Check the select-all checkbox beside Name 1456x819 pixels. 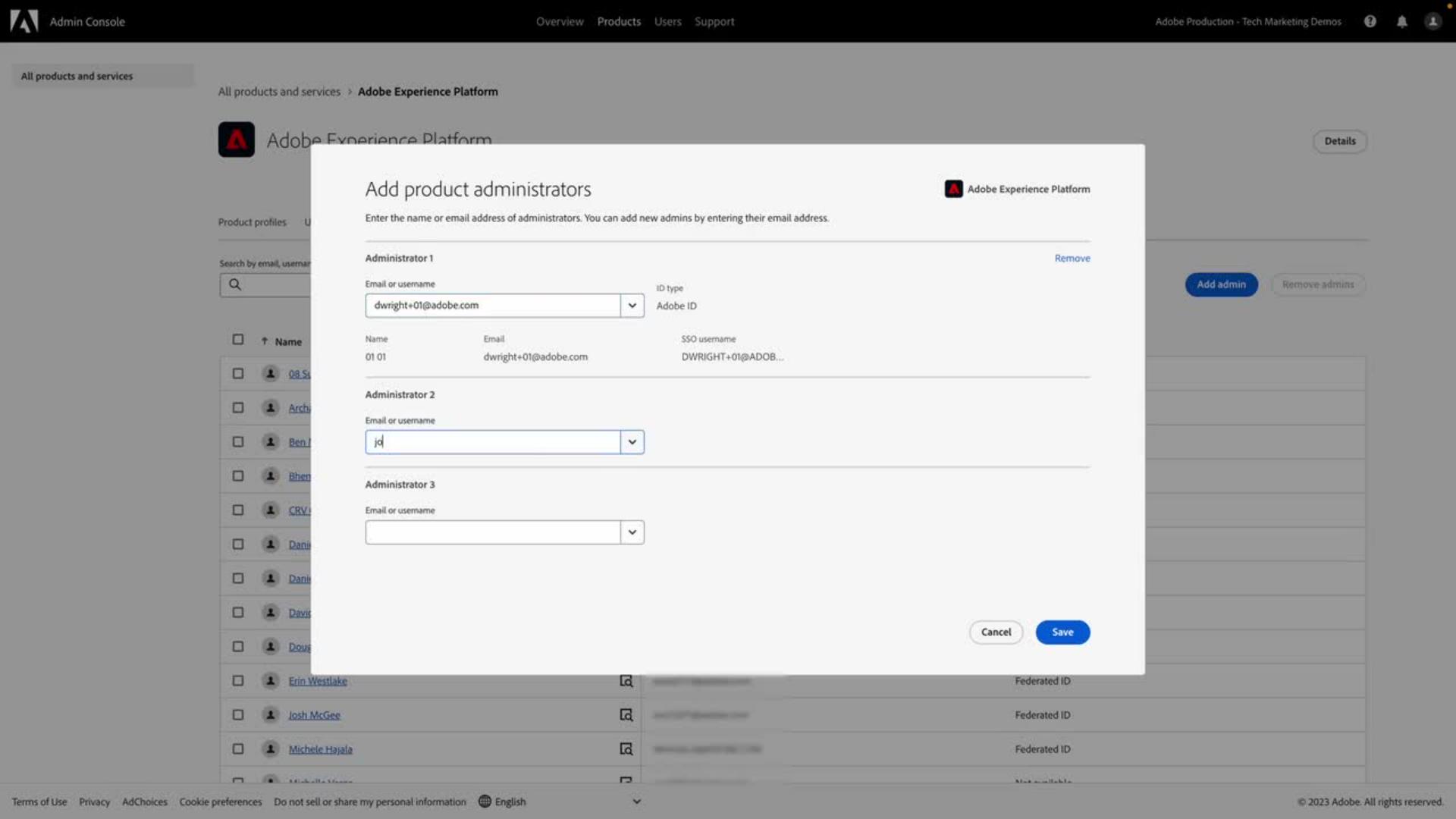coord(238,340)
